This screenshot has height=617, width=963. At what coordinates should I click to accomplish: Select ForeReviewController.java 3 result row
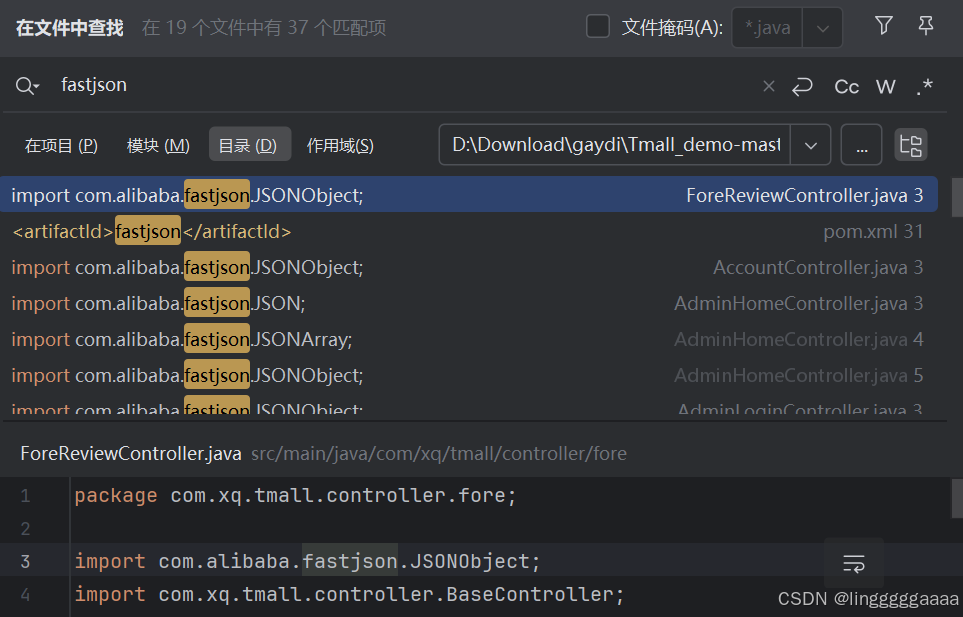tap(469, 195)
